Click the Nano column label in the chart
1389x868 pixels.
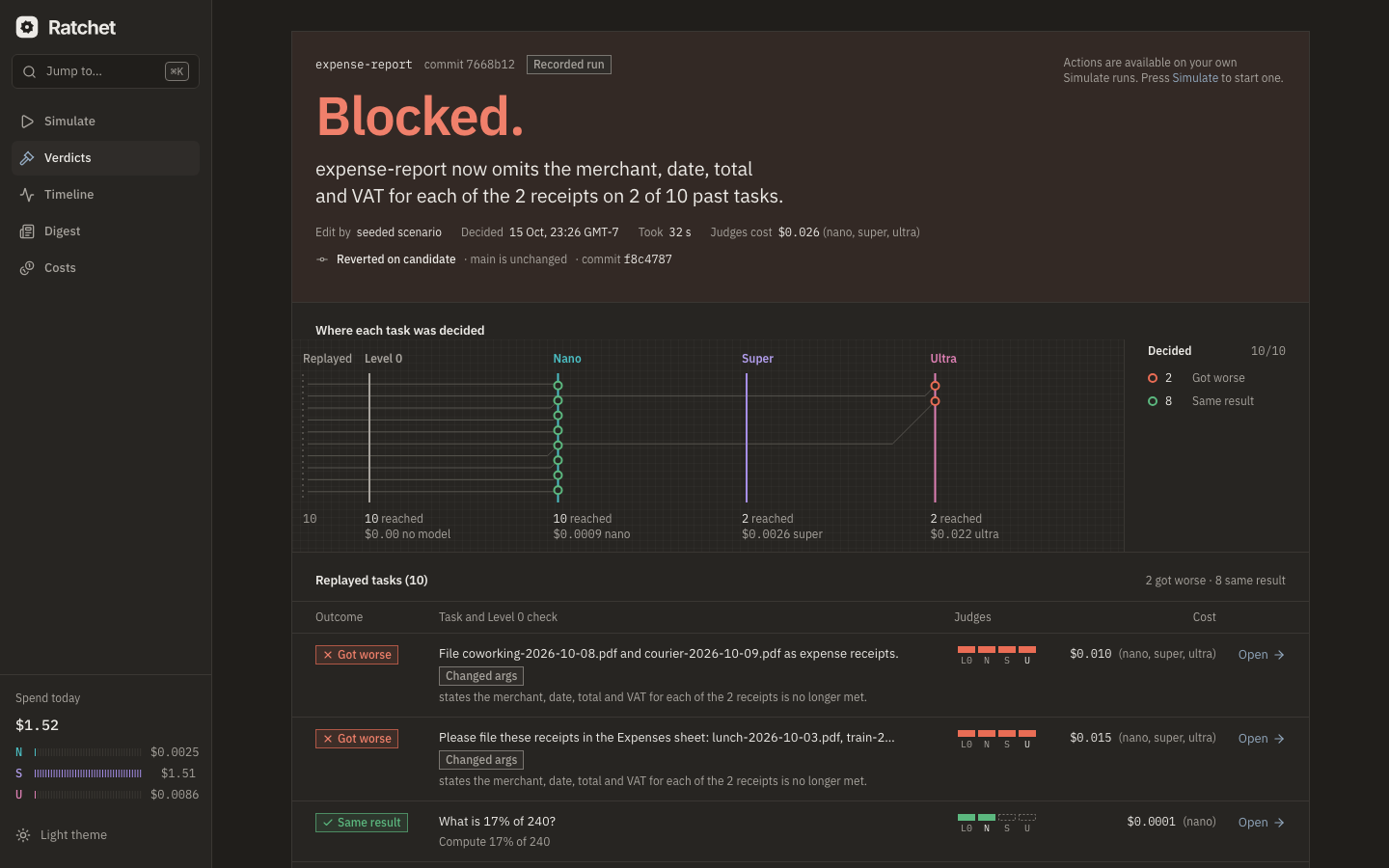(567, 359)
